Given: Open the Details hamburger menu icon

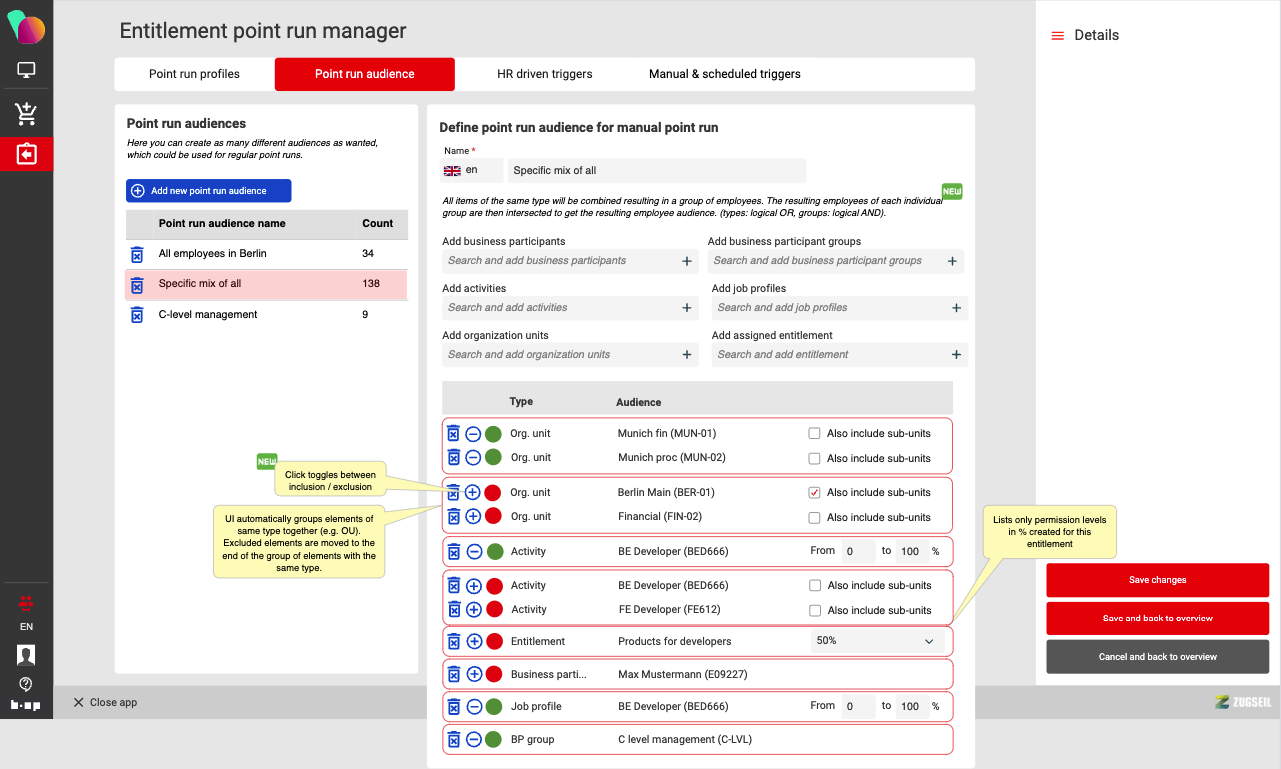Looking at the screenshot, I should click(1057, 36).
